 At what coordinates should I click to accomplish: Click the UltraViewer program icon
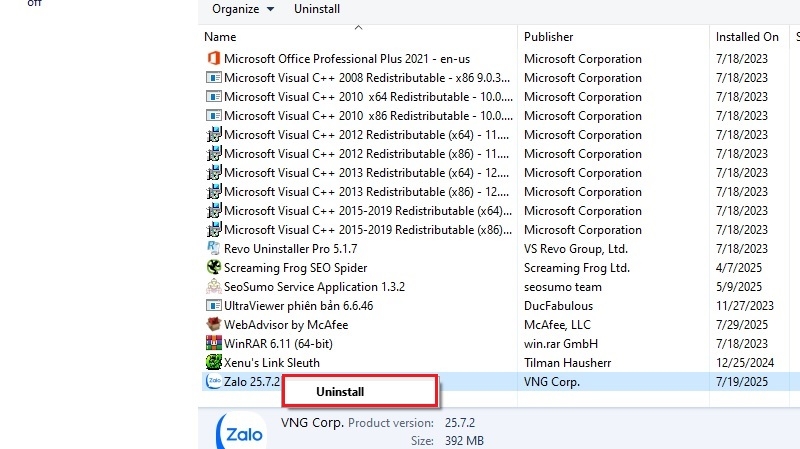coord(213,306)
